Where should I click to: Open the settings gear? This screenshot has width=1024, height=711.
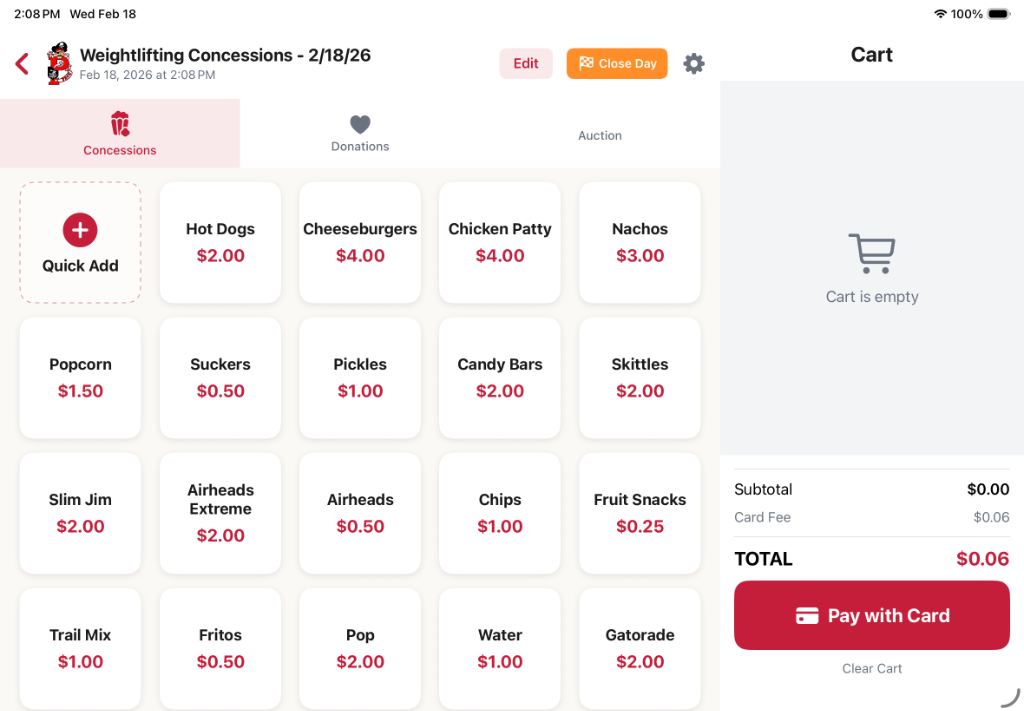[x=693, y=63]
